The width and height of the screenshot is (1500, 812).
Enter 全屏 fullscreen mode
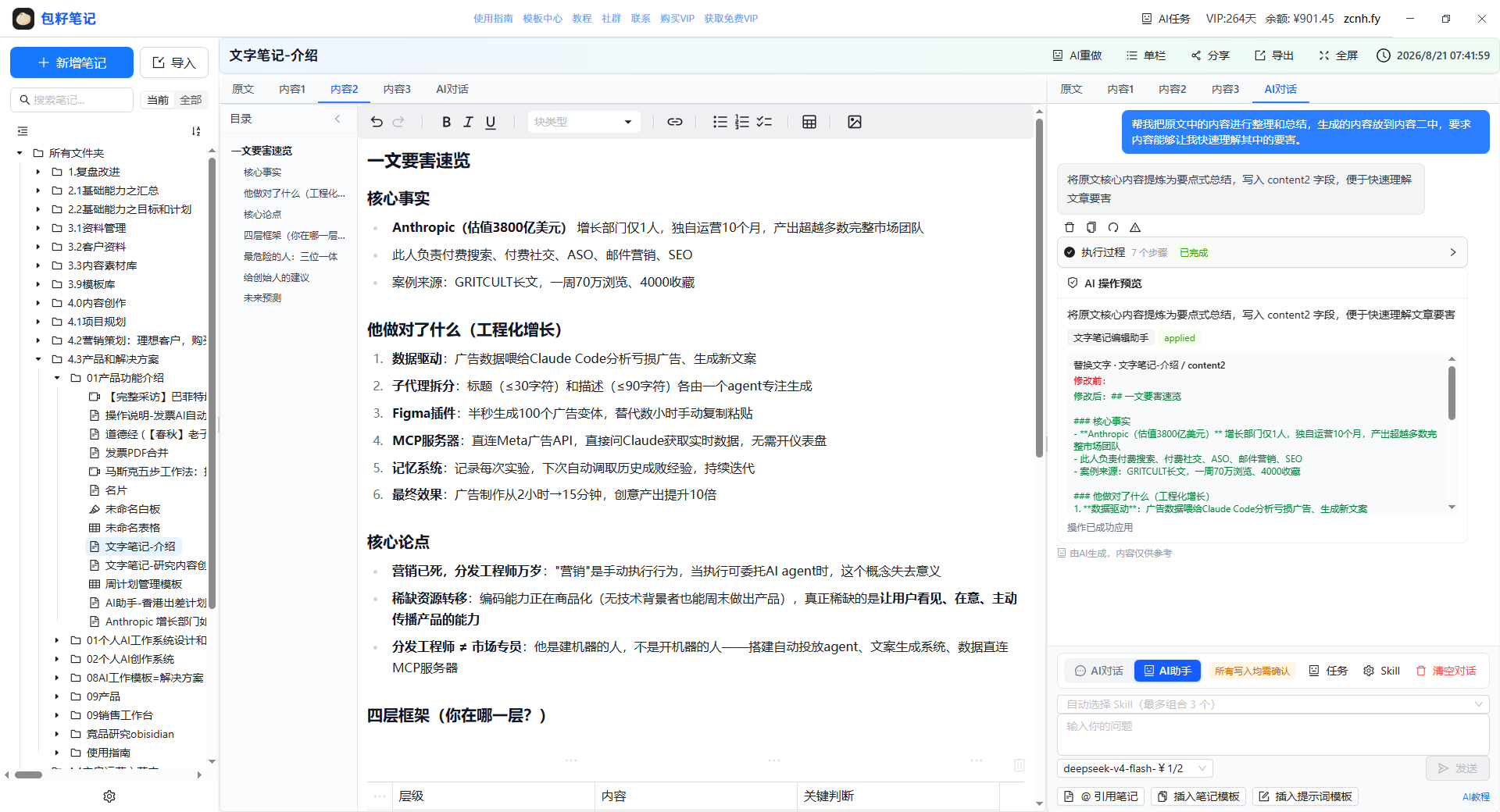[x=1338, y=55]
